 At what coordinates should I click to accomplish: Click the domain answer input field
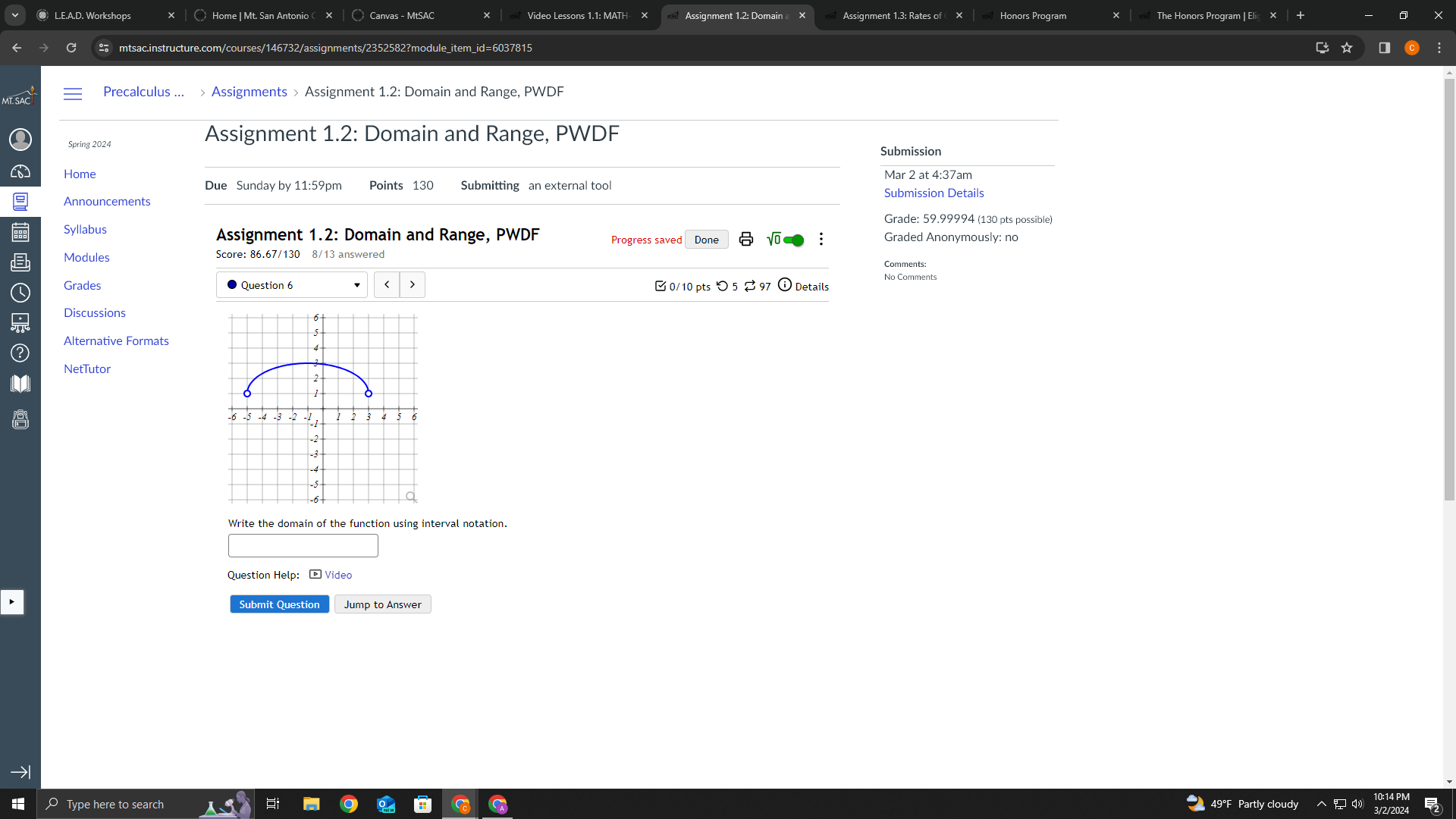click(303, 545)
